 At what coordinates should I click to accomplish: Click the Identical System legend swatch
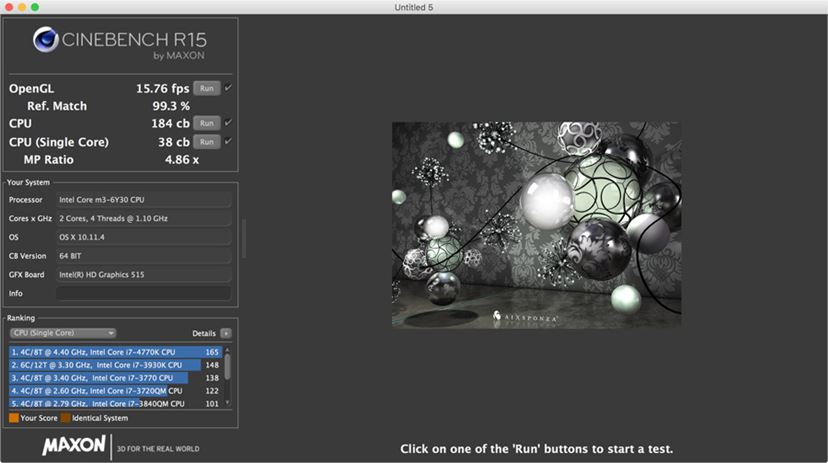pyautogui.click(x=65, y=418)
